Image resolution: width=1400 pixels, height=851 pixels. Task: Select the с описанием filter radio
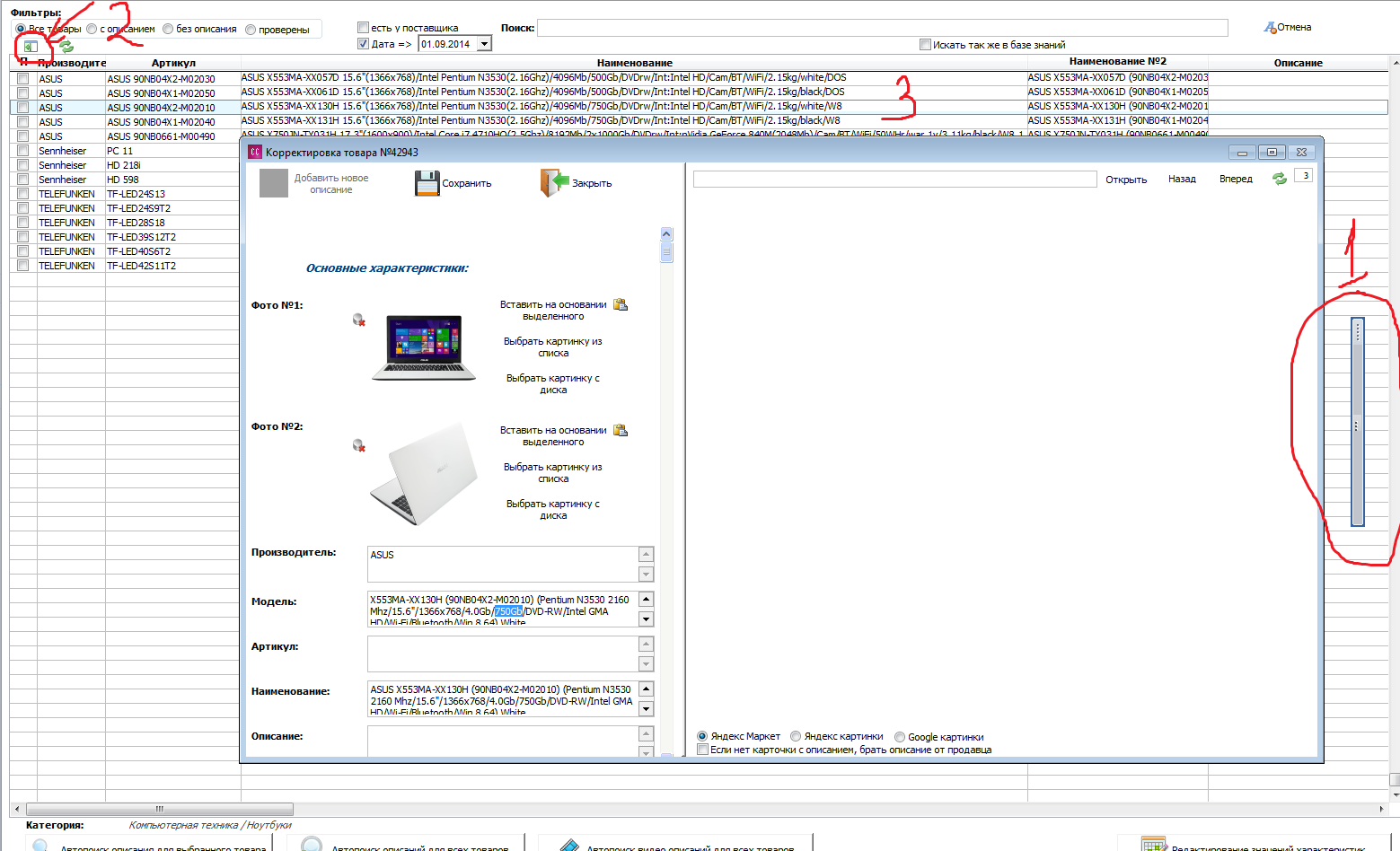(92, 29)
